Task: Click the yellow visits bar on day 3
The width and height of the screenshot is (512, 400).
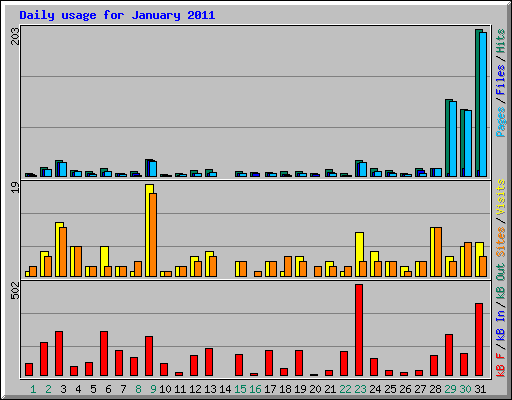Action: pyautogui.click(x=59, y=249)
